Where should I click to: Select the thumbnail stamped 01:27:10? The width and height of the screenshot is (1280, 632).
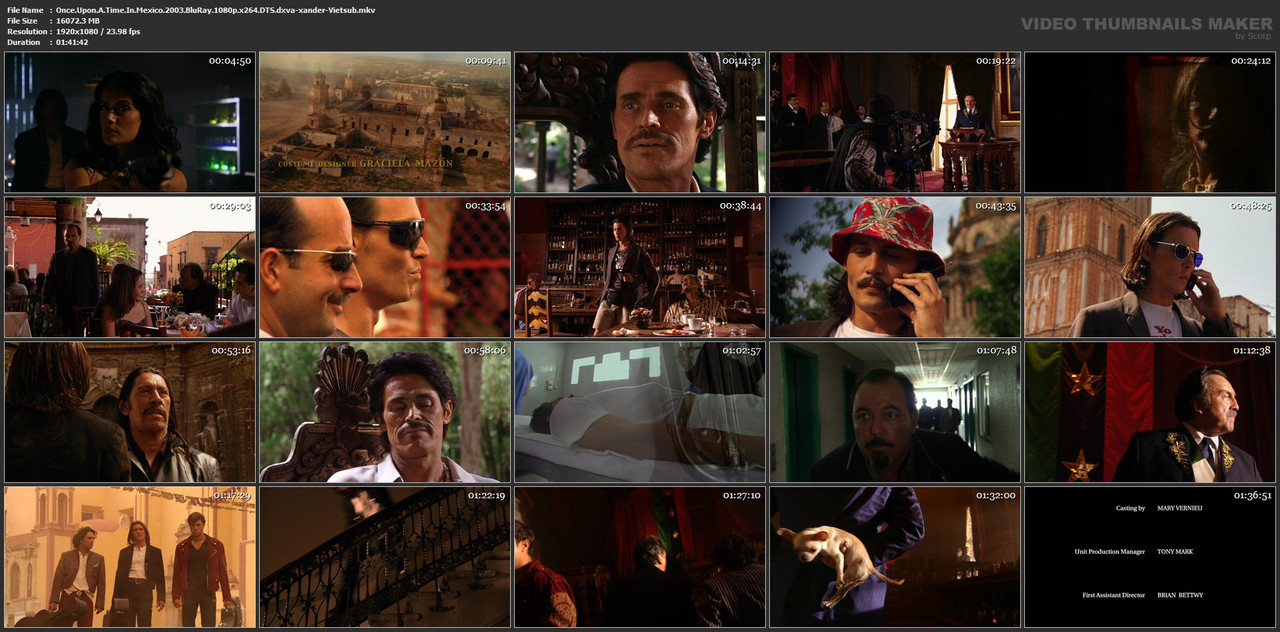click(640, 557)
